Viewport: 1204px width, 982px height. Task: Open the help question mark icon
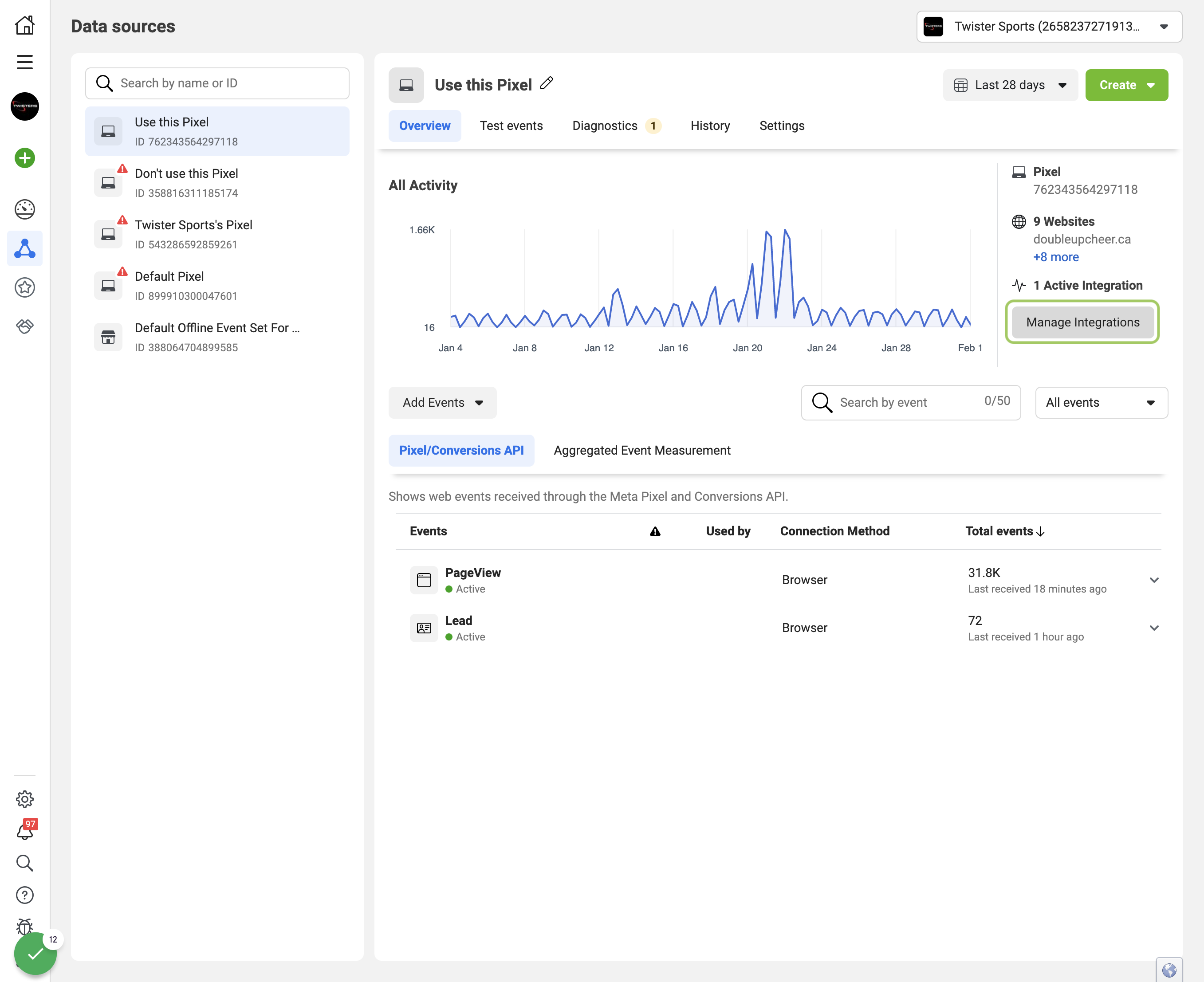24,895
